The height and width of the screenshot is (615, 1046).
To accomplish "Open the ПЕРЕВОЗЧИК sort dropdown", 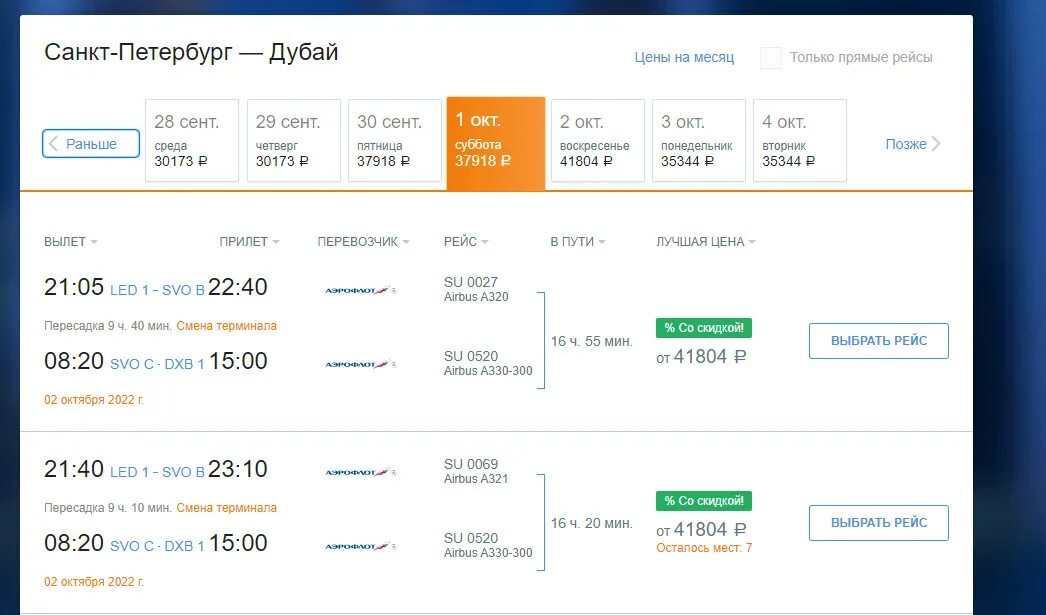I will pos(364,241).
